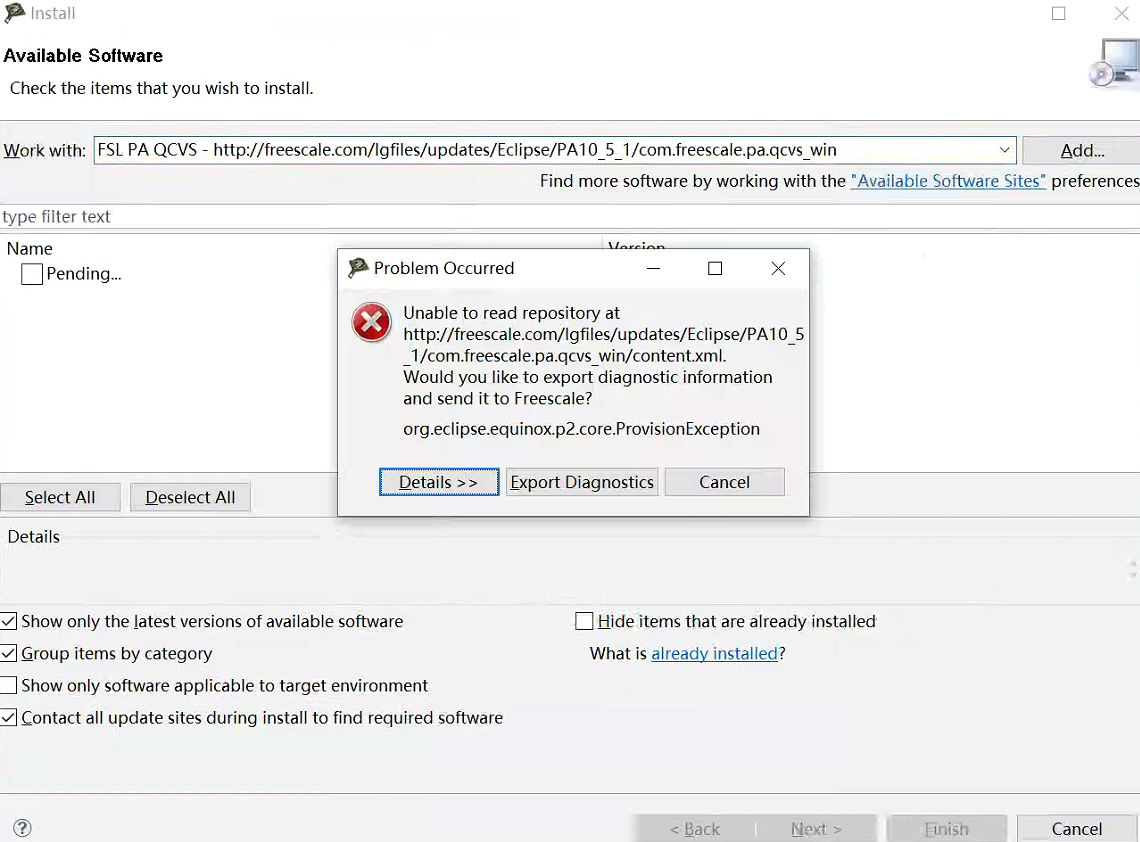Click Export Diagnostics
This screenshot has height=842, width=1140.
click(581, 481)
